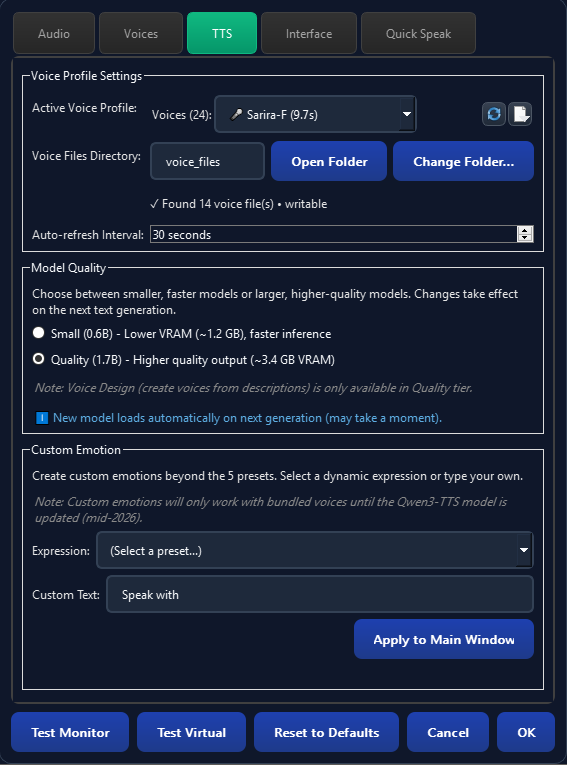Click the Qwen3-TTS custom emotions note
The width and height of the screenshot is (567, 765).
click(x=271, y=510)
